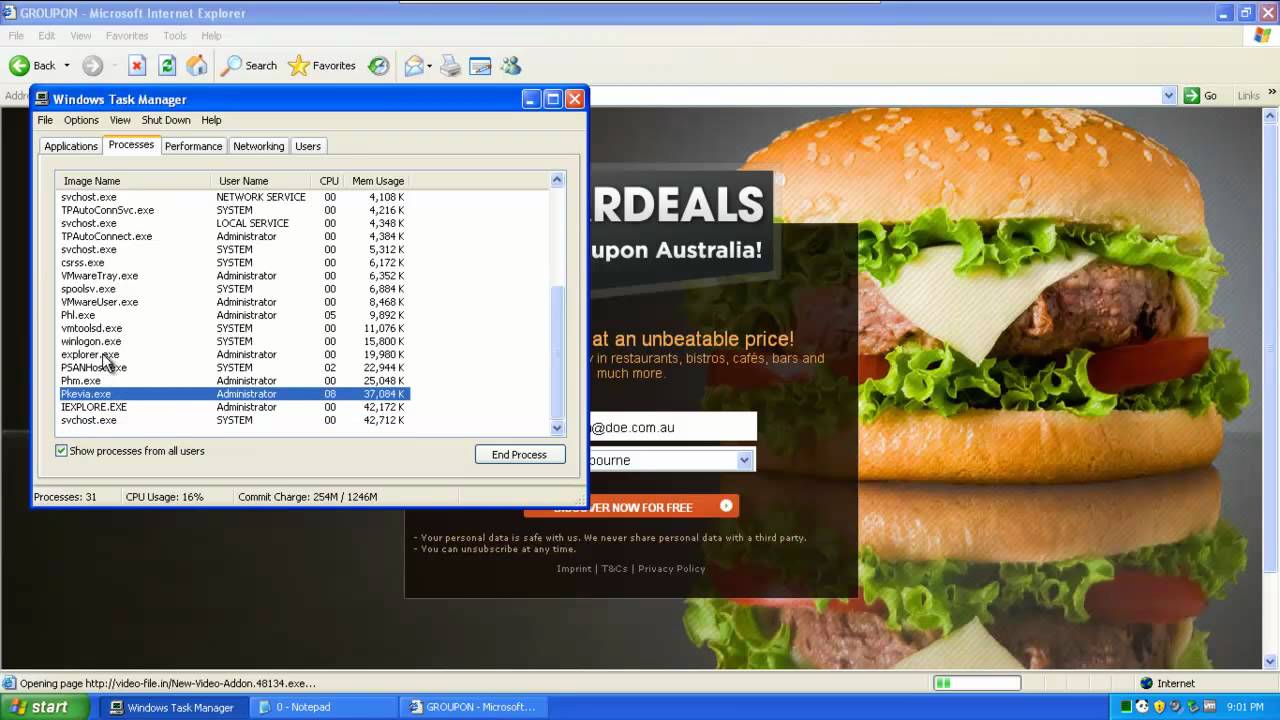Image resolution: width=1280 pixels, height=720 pixels.
Task: Open the T&Cs link
Action: pos(615,569)
